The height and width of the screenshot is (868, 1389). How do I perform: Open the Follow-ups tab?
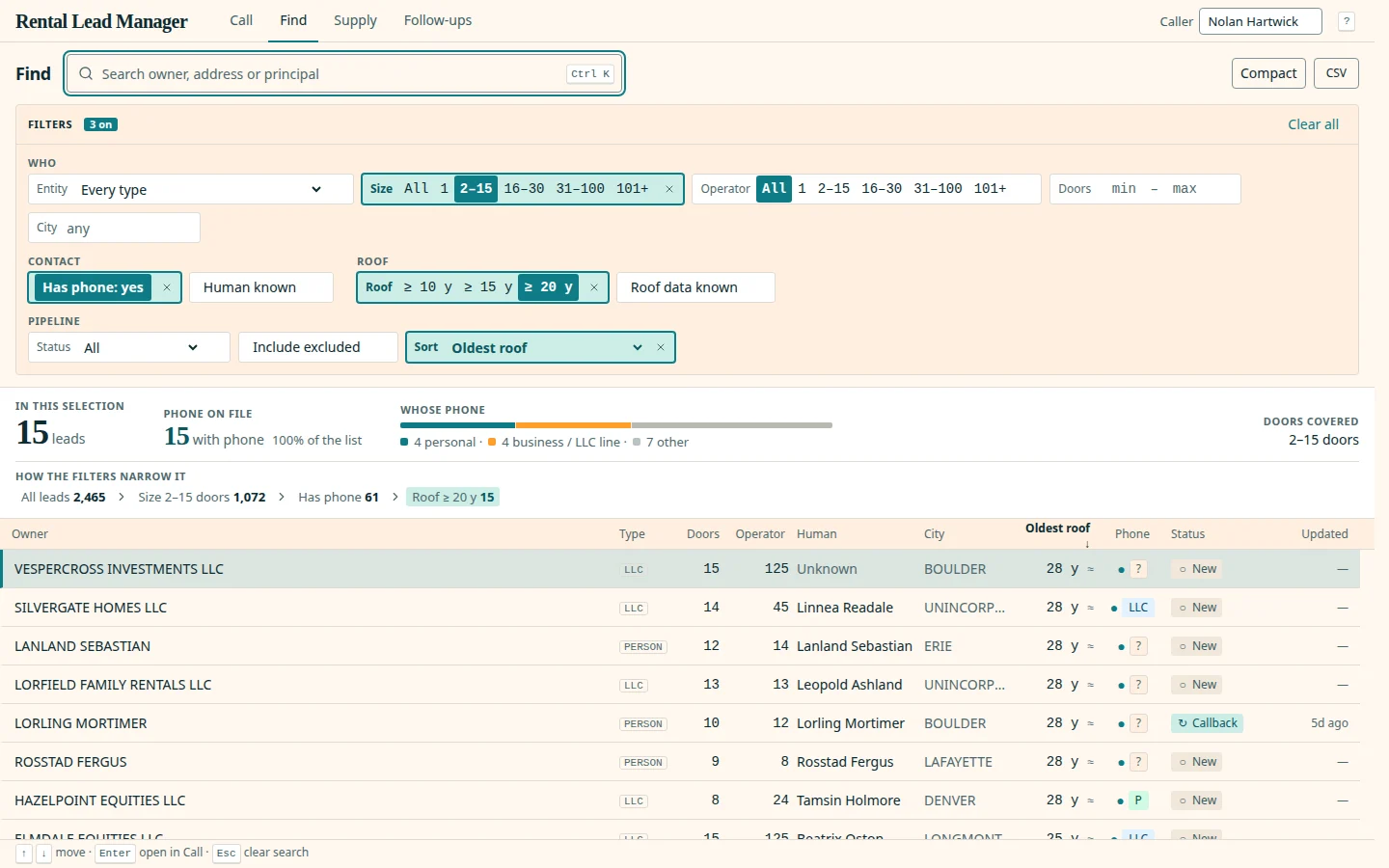438,20
